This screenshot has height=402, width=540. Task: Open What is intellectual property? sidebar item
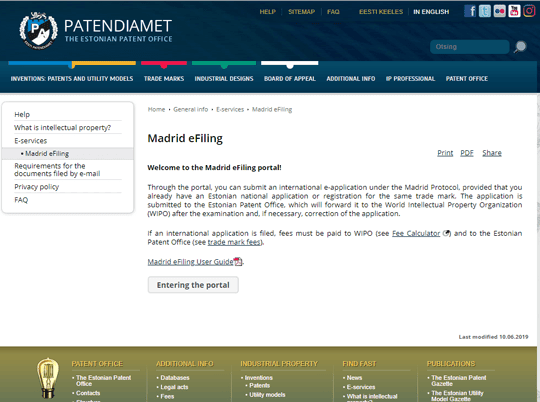click(62, 127)
